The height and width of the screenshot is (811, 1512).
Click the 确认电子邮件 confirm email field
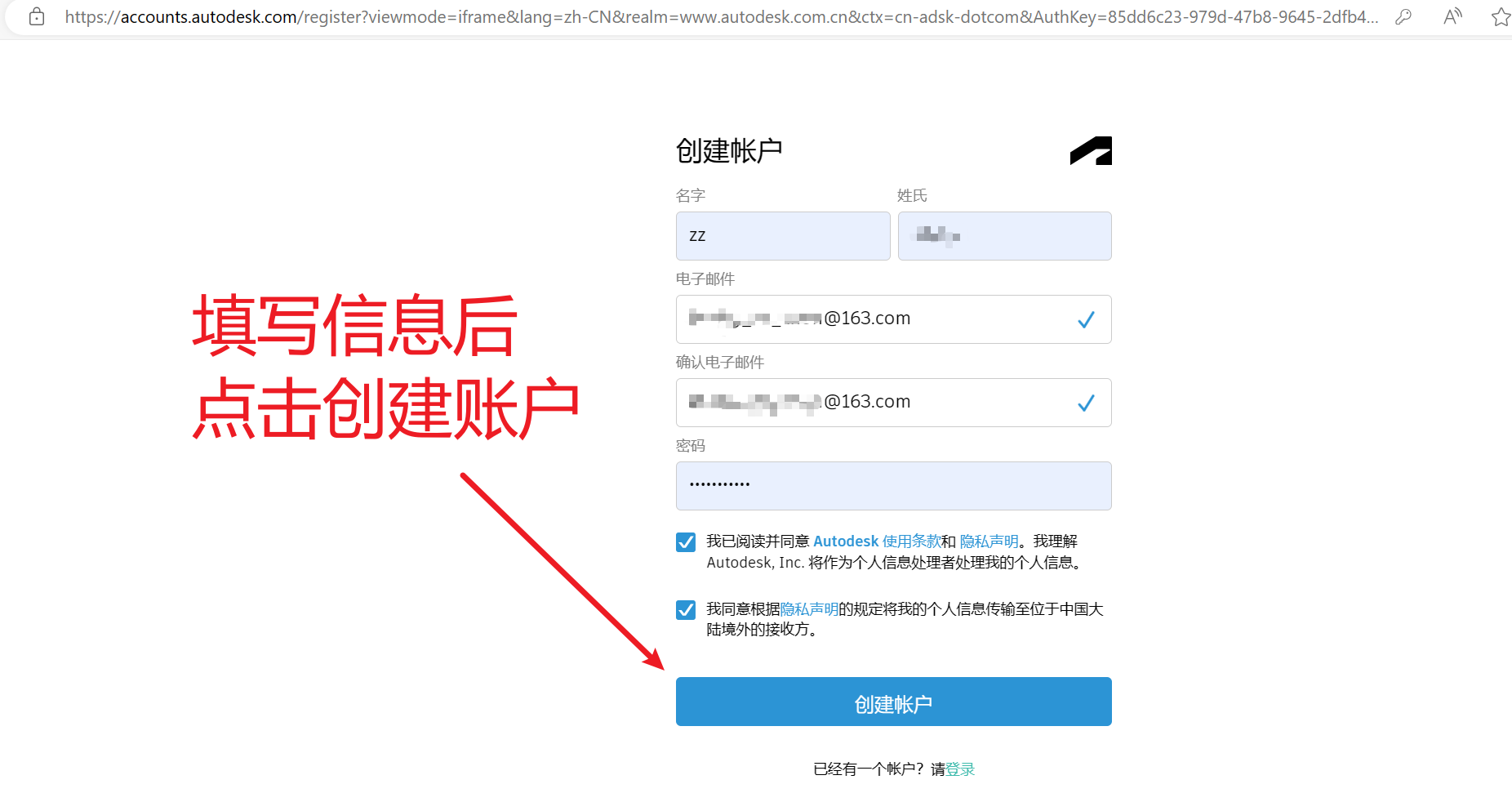click(x=893, y=403)
